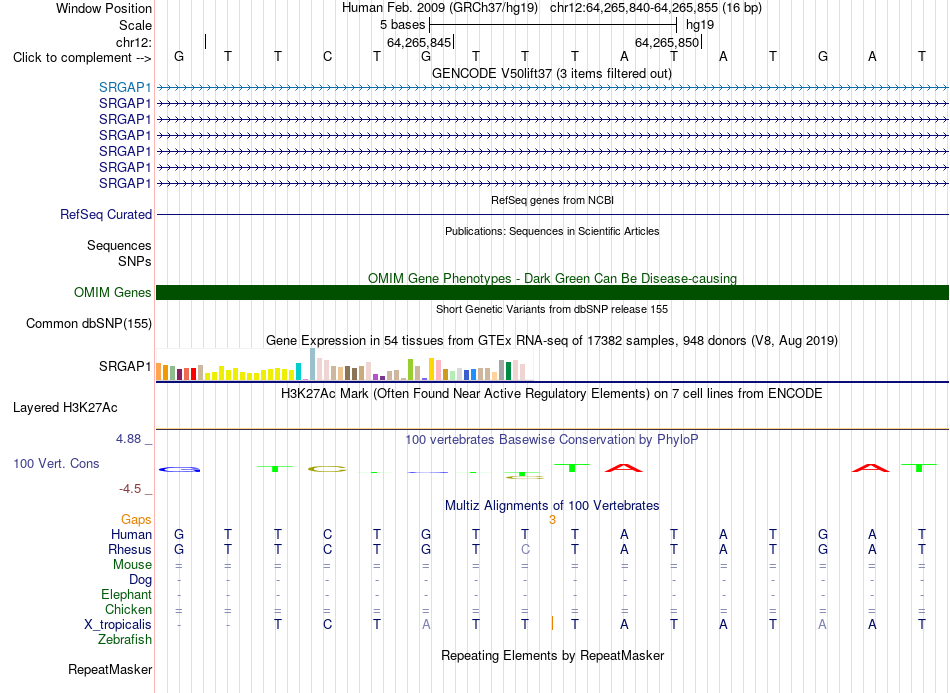
Task: Click the orange insertion bar in X_tropicalis row
Action: 552,623
